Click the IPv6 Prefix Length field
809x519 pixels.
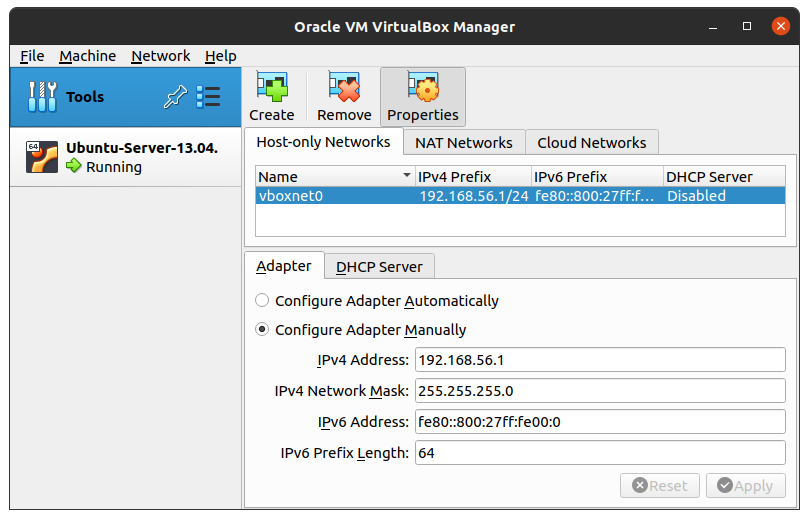600,453
